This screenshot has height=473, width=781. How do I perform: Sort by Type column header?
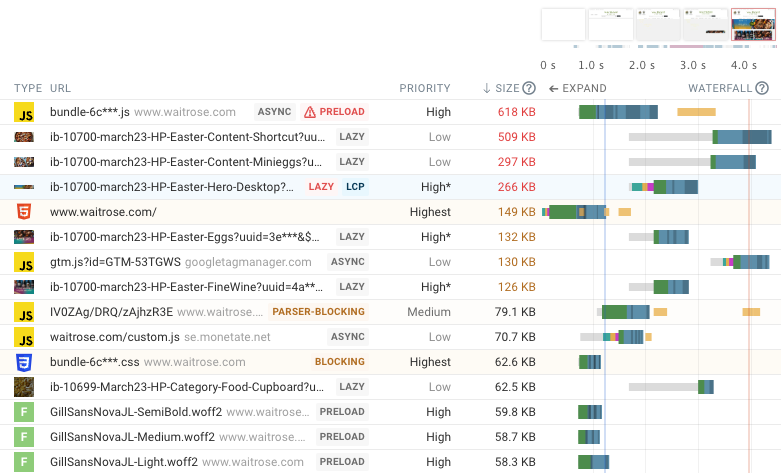tap(28, 88)
